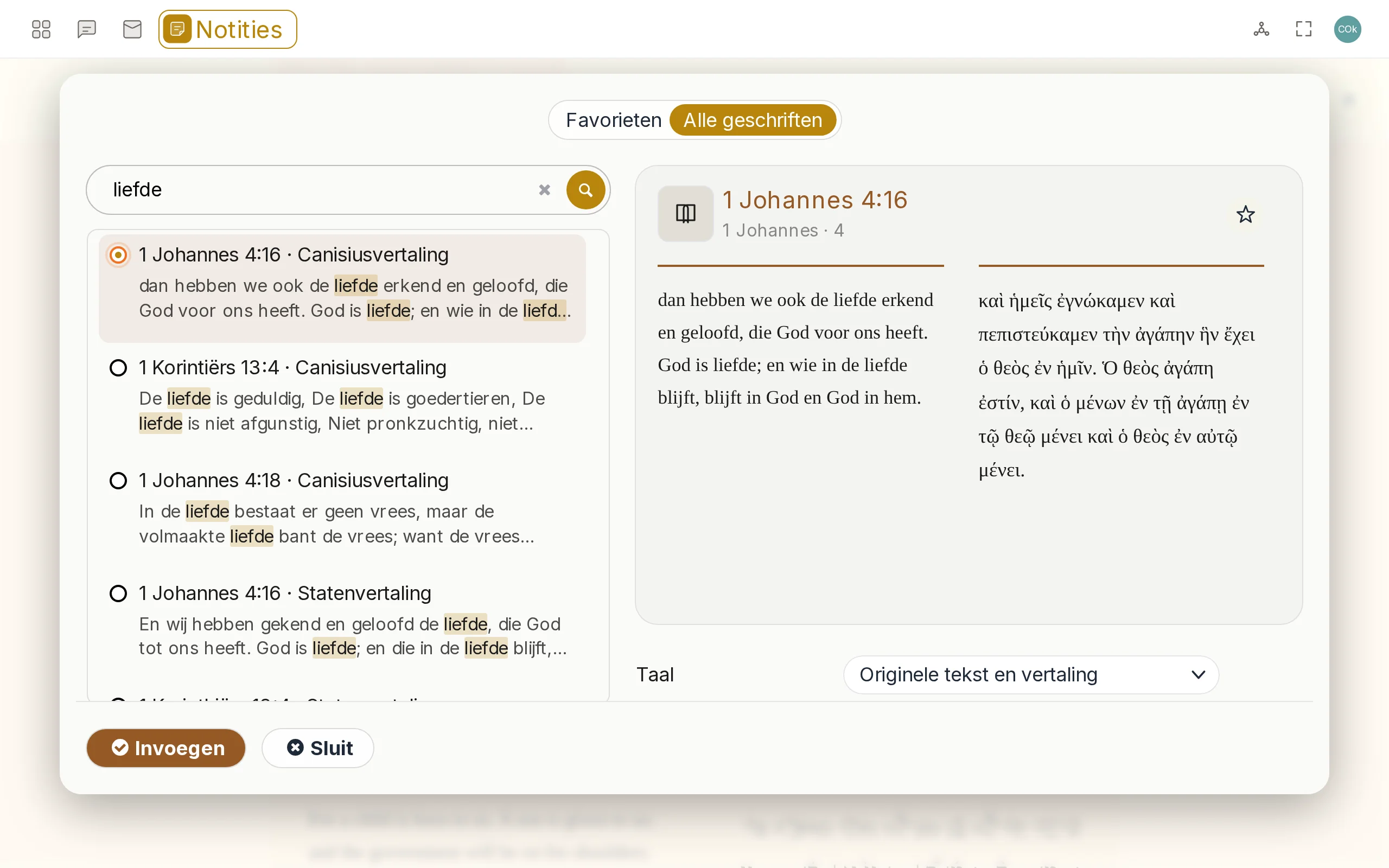Open the book icon beside 1 Johannes 4:16
Viewport: 1389px width, 868px height.
click(x=685, y=214)
